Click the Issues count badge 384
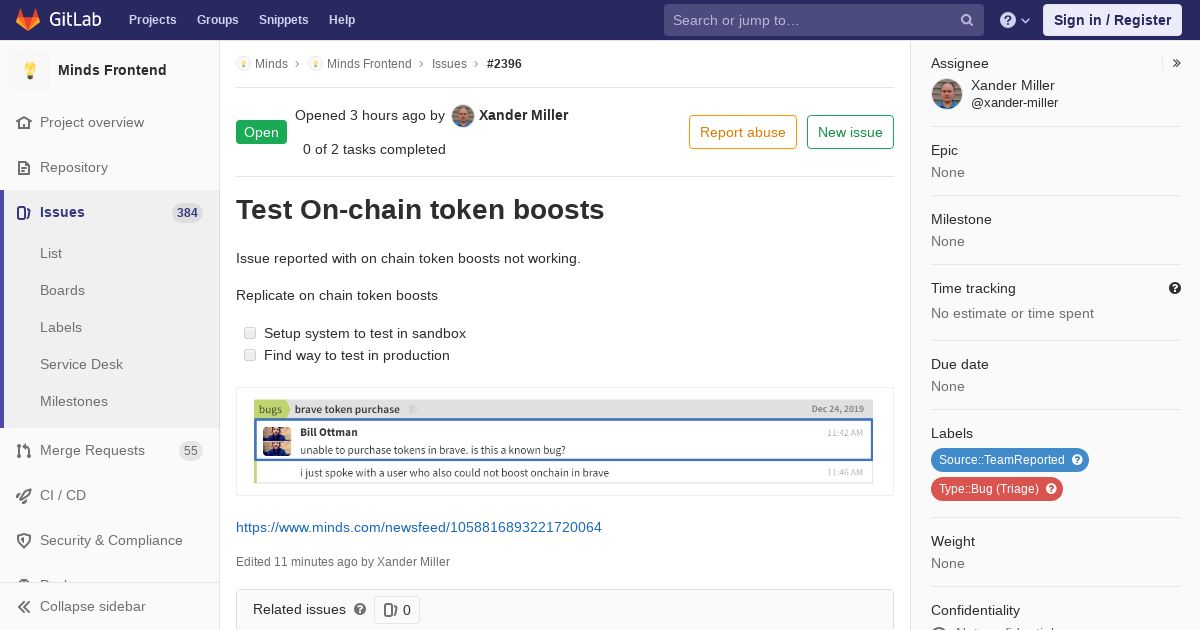The height and width of the screenshot is (630, 1200). [187, 213]
